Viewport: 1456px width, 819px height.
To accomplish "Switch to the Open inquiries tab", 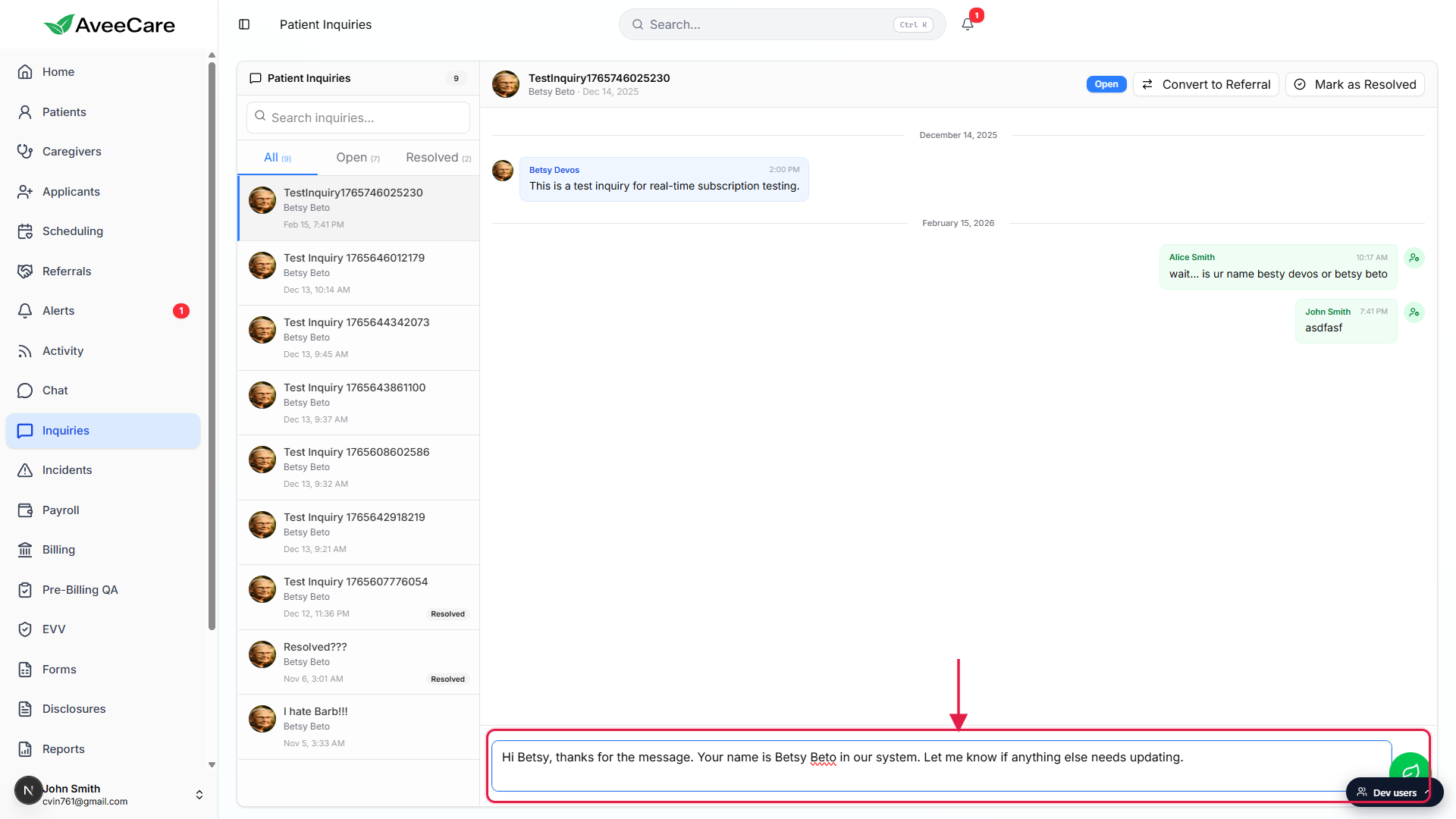I will [x=358, y=158].
